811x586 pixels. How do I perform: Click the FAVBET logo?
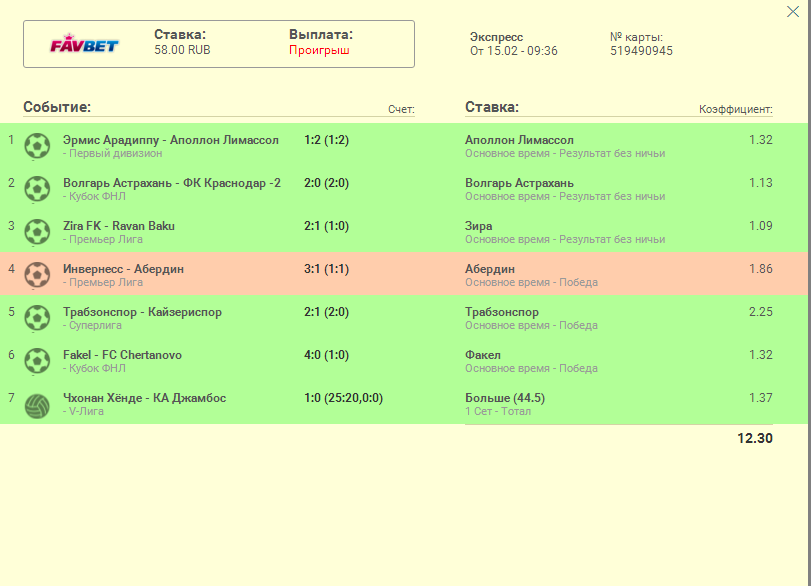coord(84,44)
